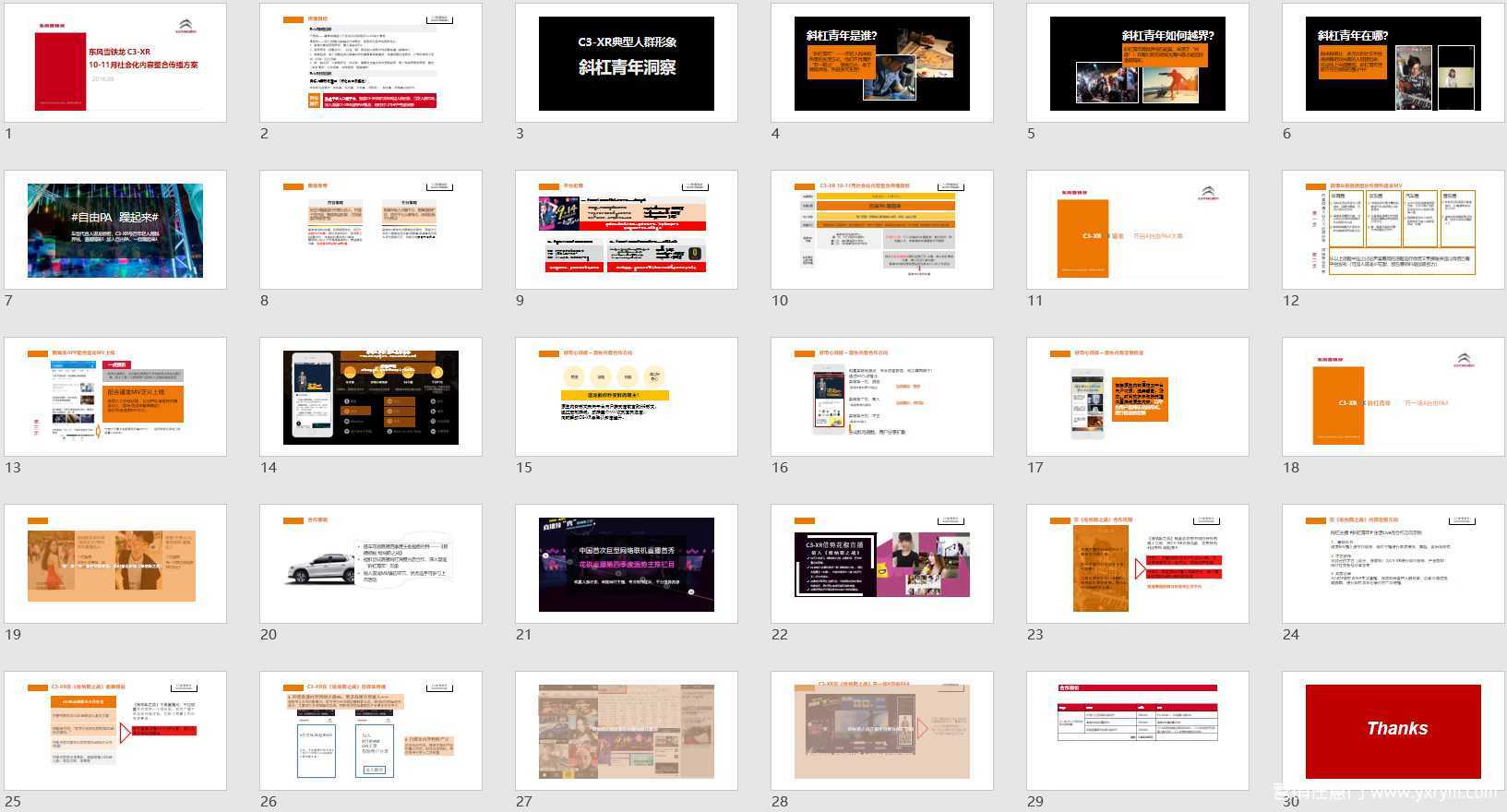Select slide 1 title cover thumbnail

coord(115,63)
